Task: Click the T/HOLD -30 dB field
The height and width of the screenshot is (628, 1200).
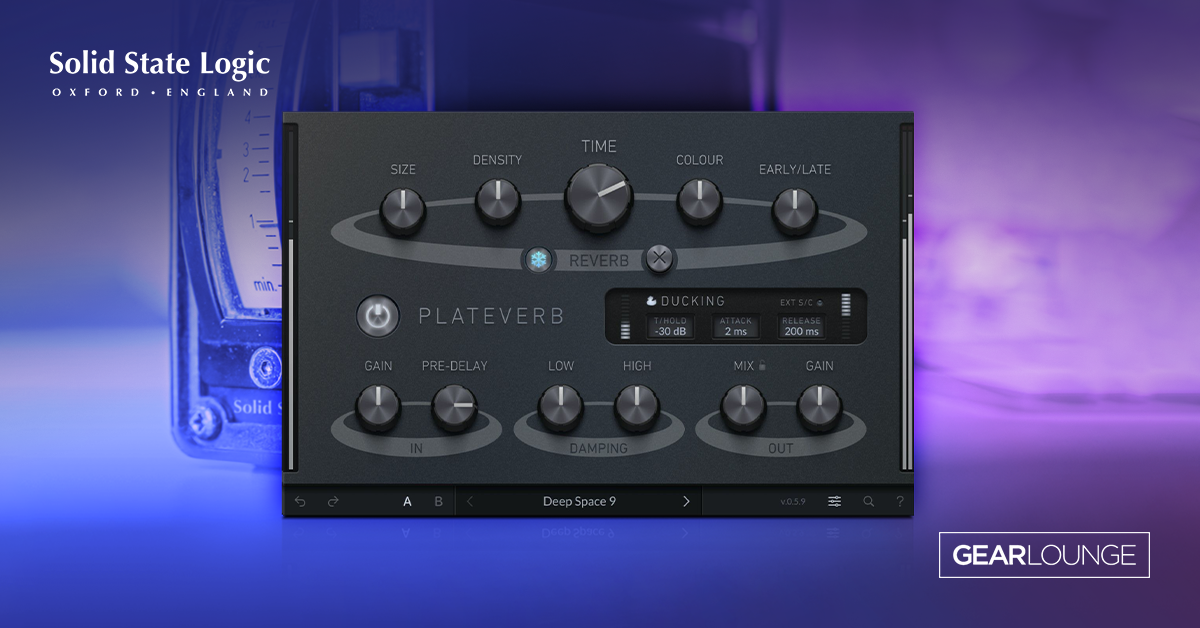Action: click(x=670, y=327)
